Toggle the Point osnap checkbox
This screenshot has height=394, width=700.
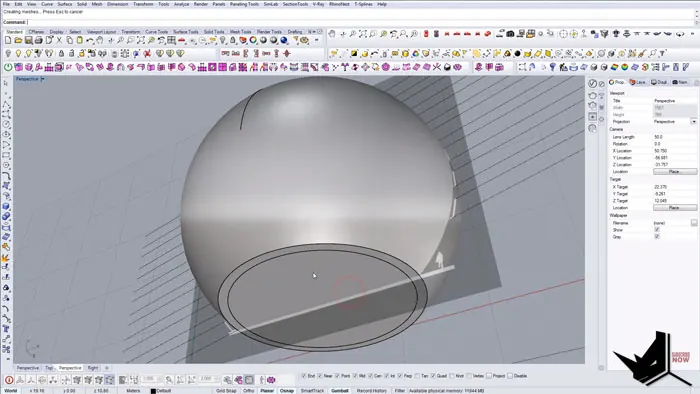point(337,376)
